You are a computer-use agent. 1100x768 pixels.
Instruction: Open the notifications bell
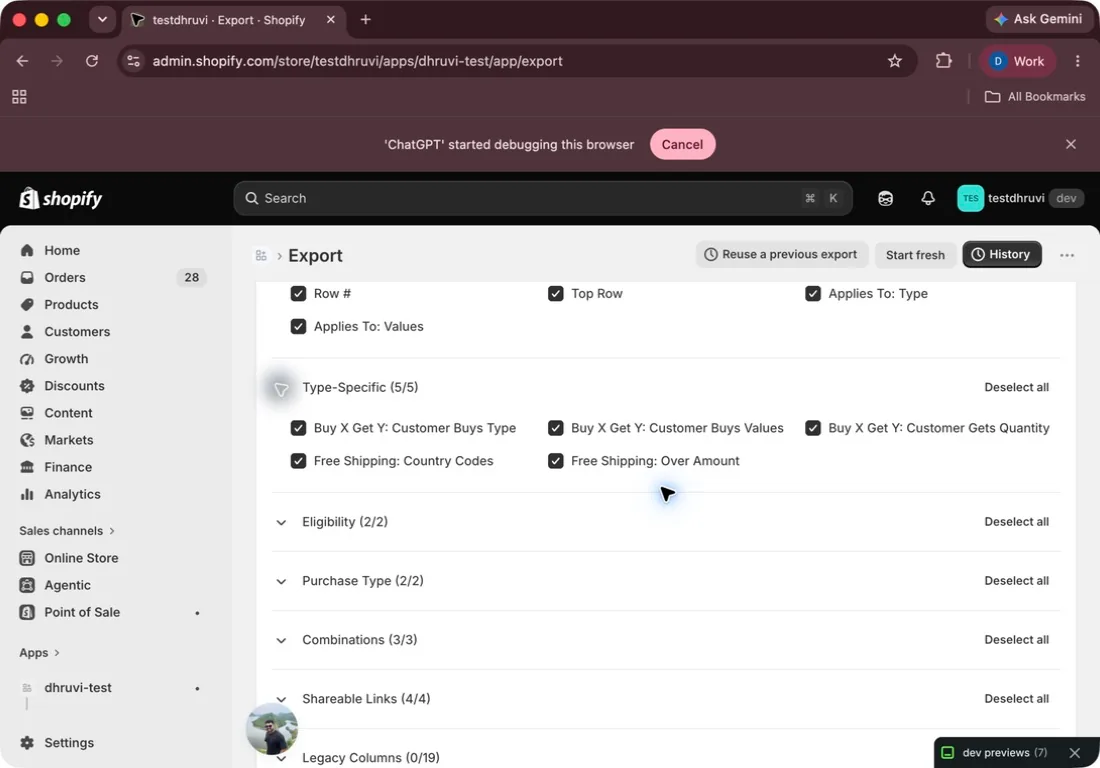point(927,198)
